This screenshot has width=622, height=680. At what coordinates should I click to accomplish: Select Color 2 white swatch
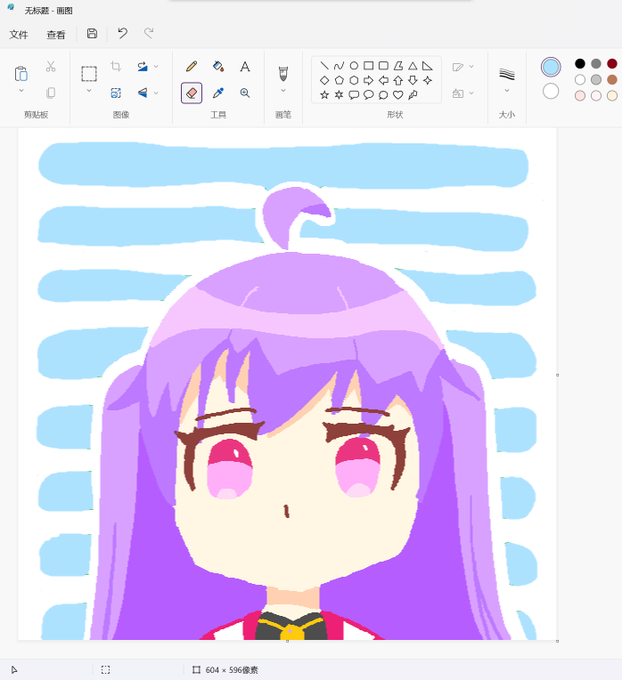[x=551, y=91]
